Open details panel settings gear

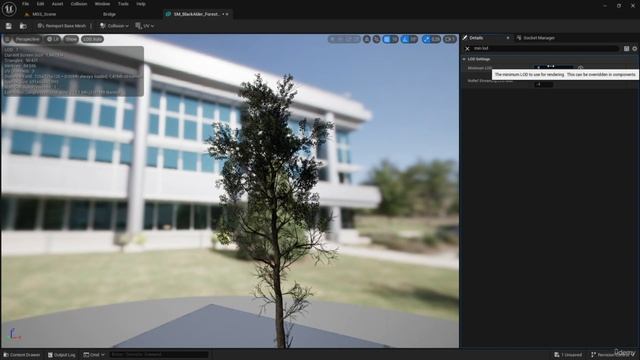click(635, 49)
